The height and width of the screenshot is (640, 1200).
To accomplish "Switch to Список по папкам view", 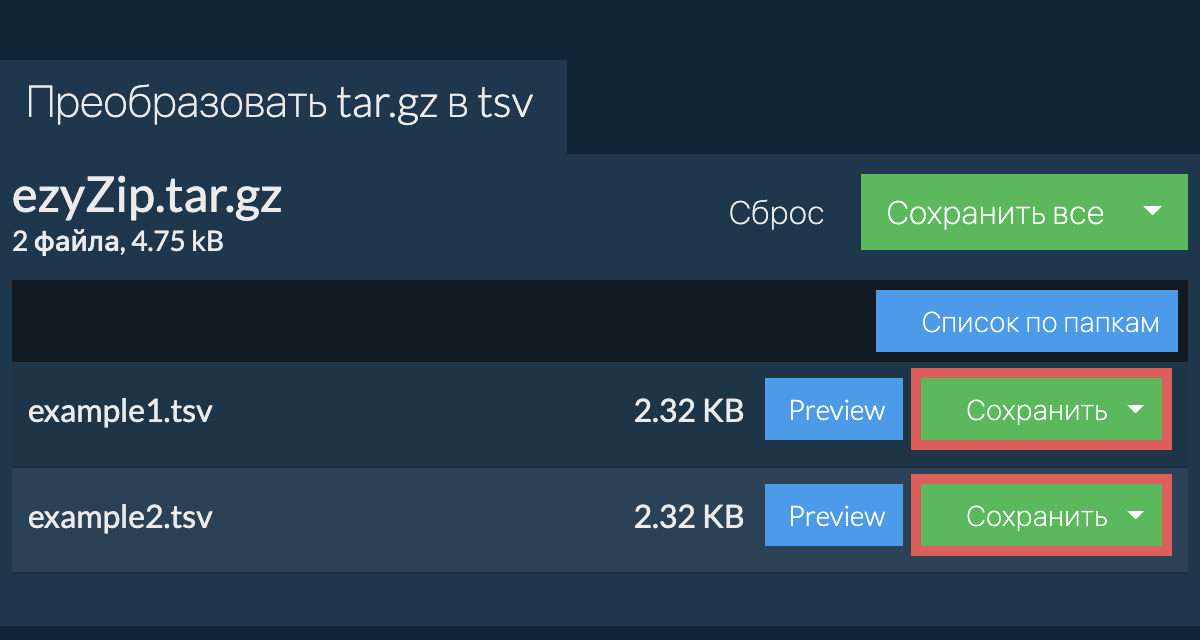I will click(x=1027, y=322).
